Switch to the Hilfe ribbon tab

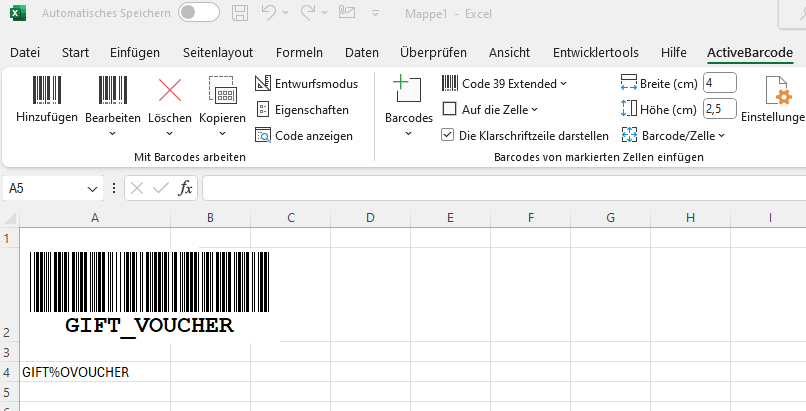[674, 52]
